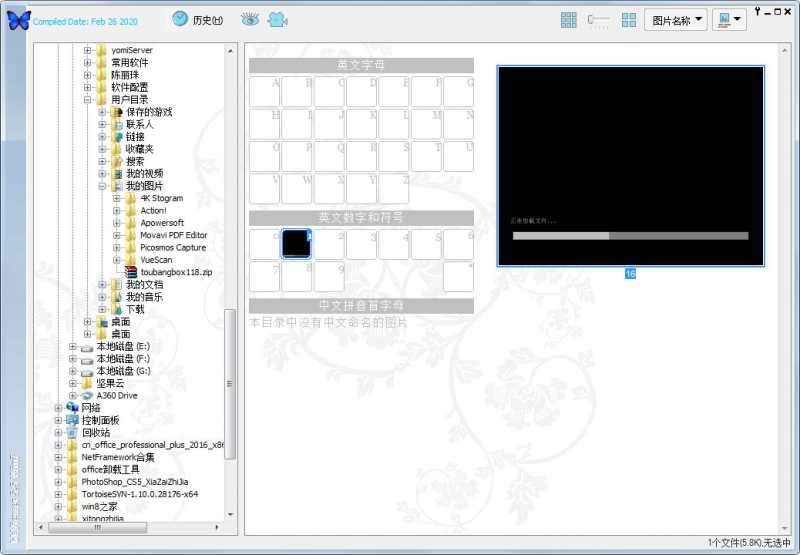Image resolution: width=800 pixels, height=555 pixels.
Task: Select the 保存的游戏 folder
Action: click(x=149, y=112)
